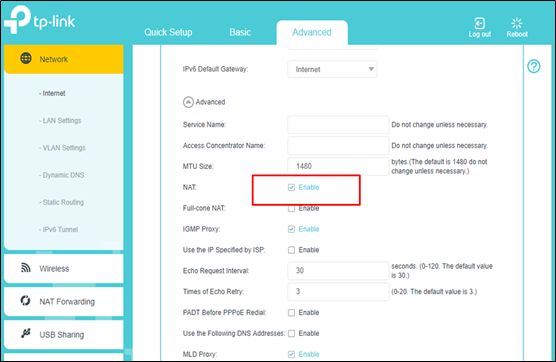Open IPv6 Tunnel settings
The width and height of the screenshot is (556, 362).
59,230
